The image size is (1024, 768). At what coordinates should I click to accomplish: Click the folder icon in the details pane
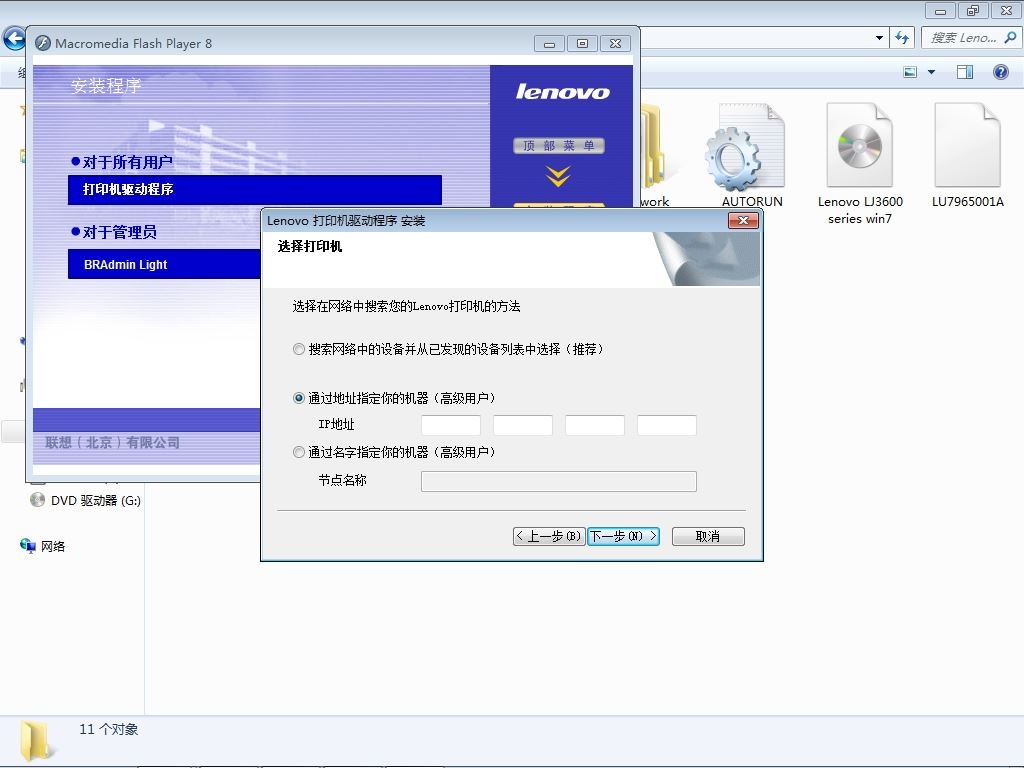37,740
